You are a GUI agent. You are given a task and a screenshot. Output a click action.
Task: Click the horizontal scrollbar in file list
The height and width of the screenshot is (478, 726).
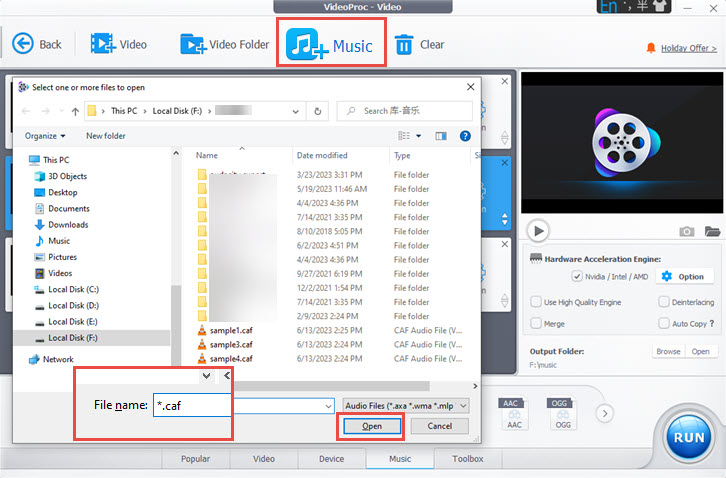332,386
